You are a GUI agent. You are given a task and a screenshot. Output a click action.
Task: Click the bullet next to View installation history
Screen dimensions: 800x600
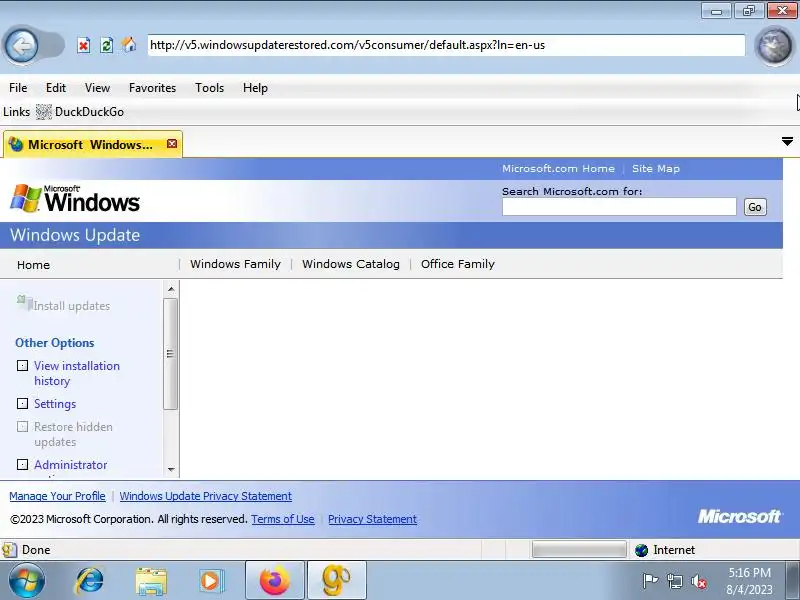point(22,365)
